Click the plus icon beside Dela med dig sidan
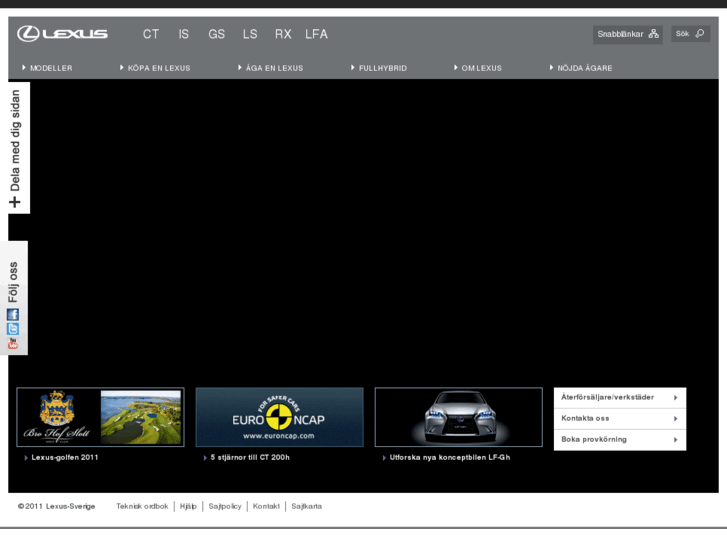Screen dimensions: 727x545 click(x=14, y=202)
